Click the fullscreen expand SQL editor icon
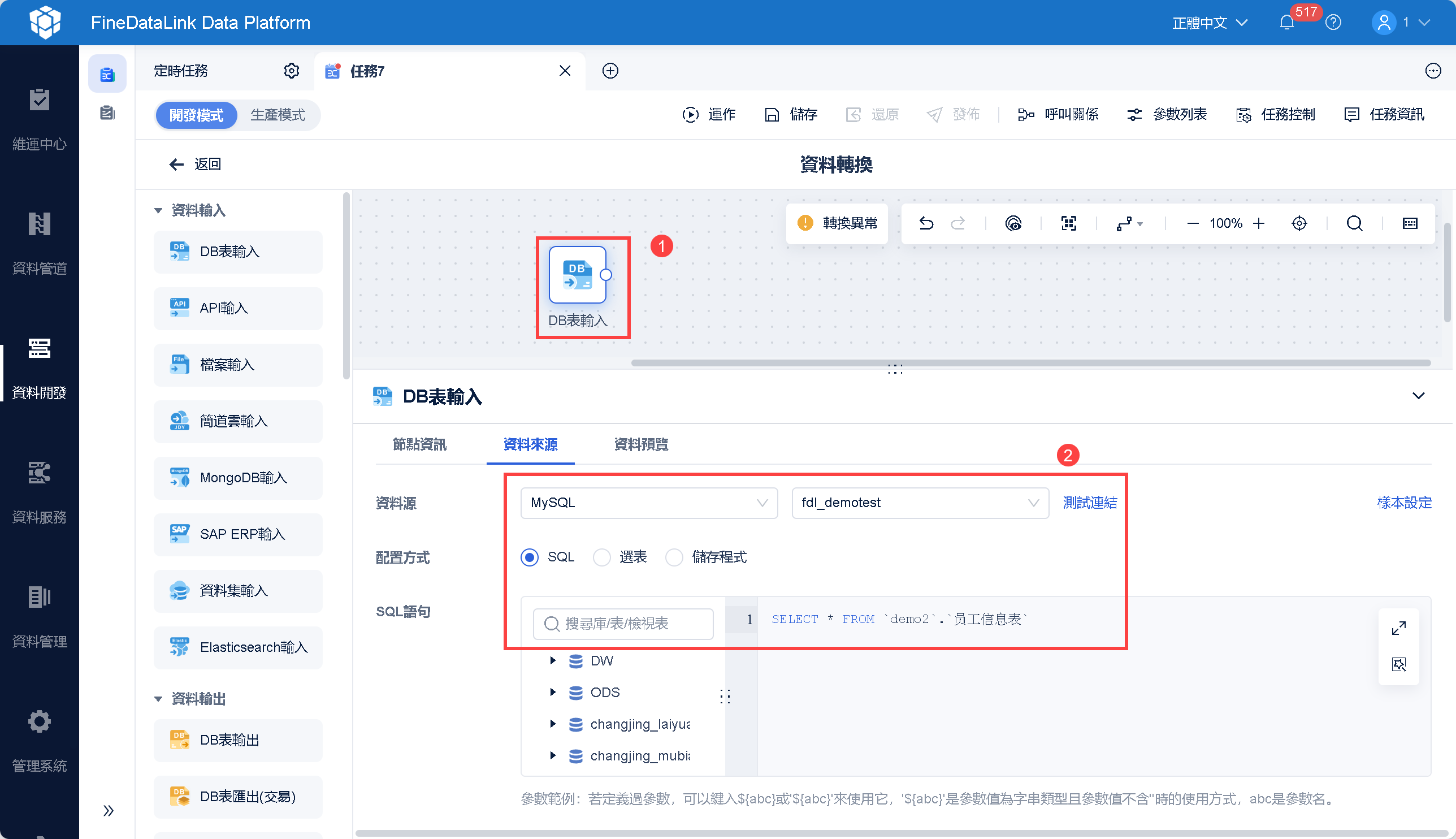The height and width of the screenshot is (839, 1456). (1398, 628)
